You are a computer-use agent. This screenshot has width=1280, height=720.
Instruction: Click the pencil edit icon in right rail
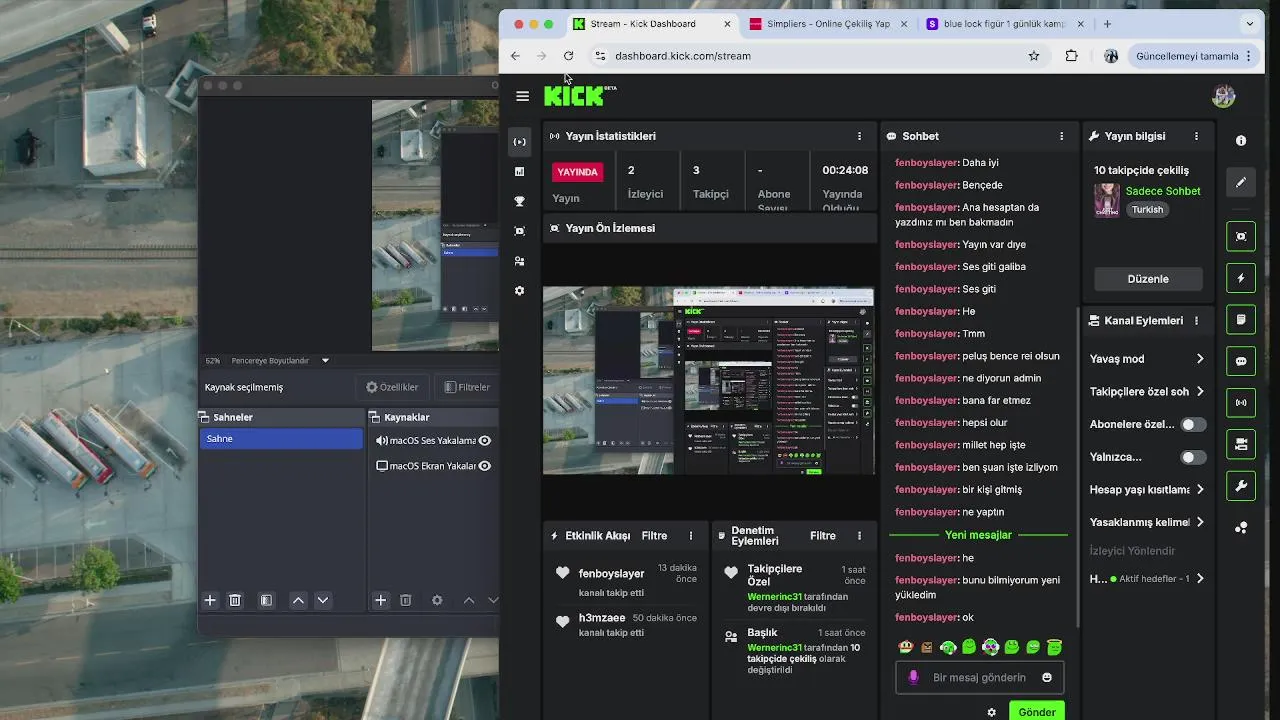(x=1241, y=183)
